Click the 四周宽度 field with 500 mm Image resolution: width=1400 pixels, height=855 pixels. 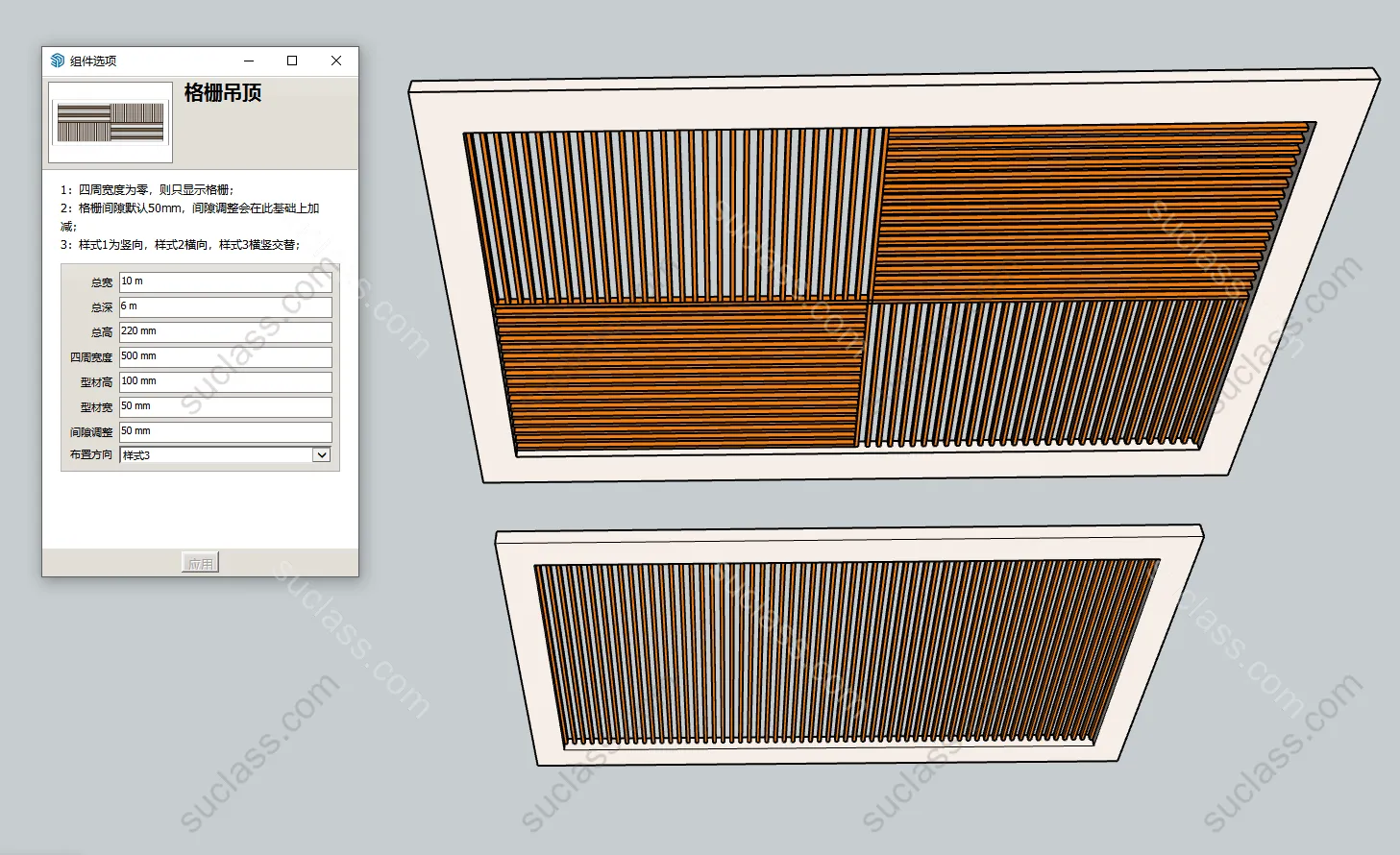[225, 356]
